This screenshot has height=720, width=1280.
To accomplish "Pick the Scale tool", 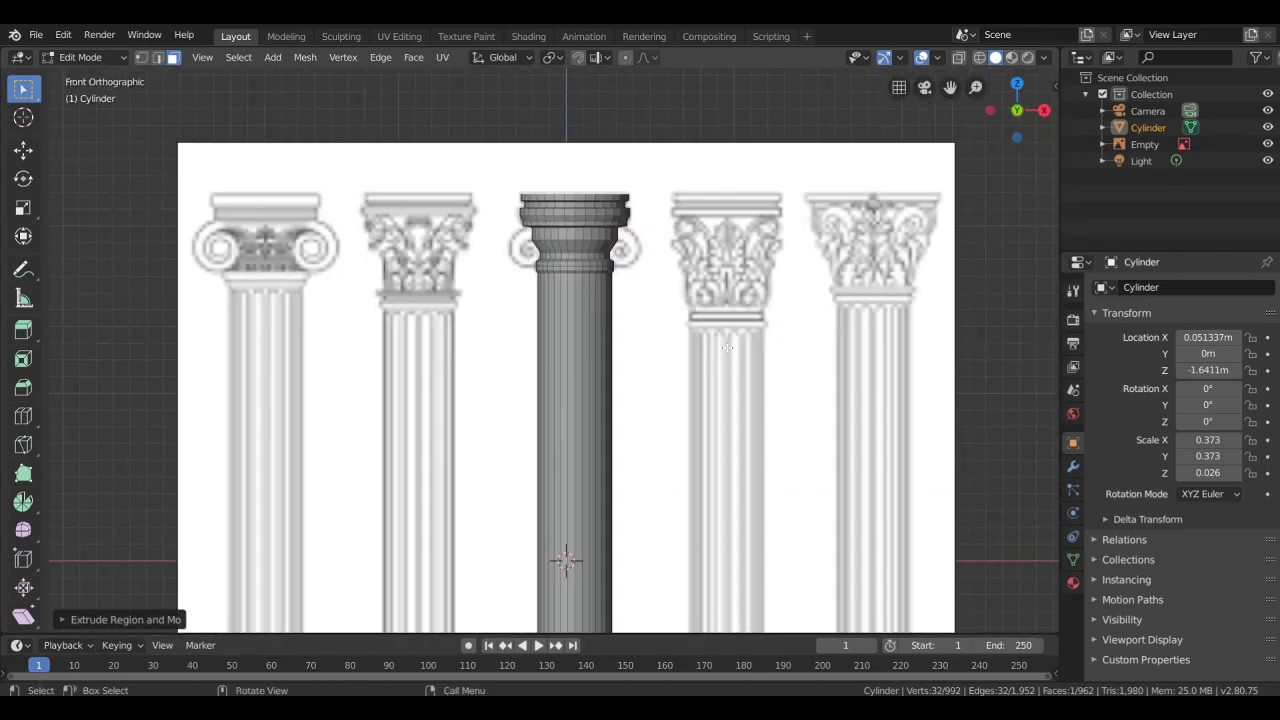I will click(23, 208).
